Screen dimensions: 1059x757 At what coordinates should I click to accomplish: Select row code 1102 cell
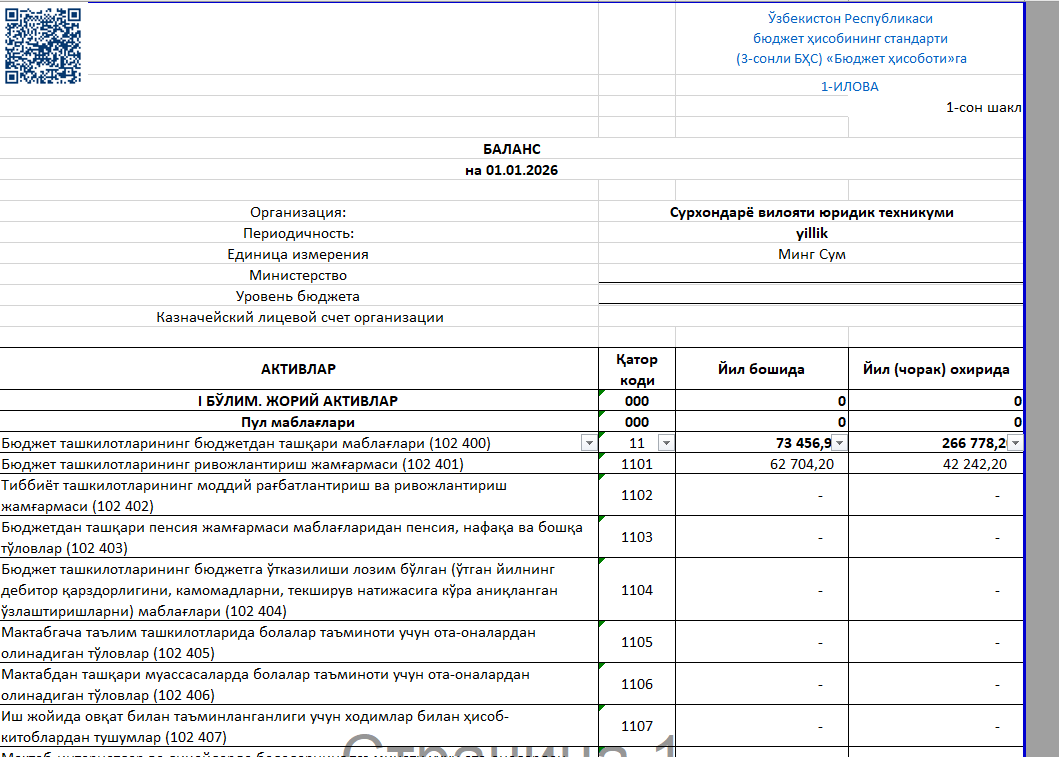coord(637,495)
